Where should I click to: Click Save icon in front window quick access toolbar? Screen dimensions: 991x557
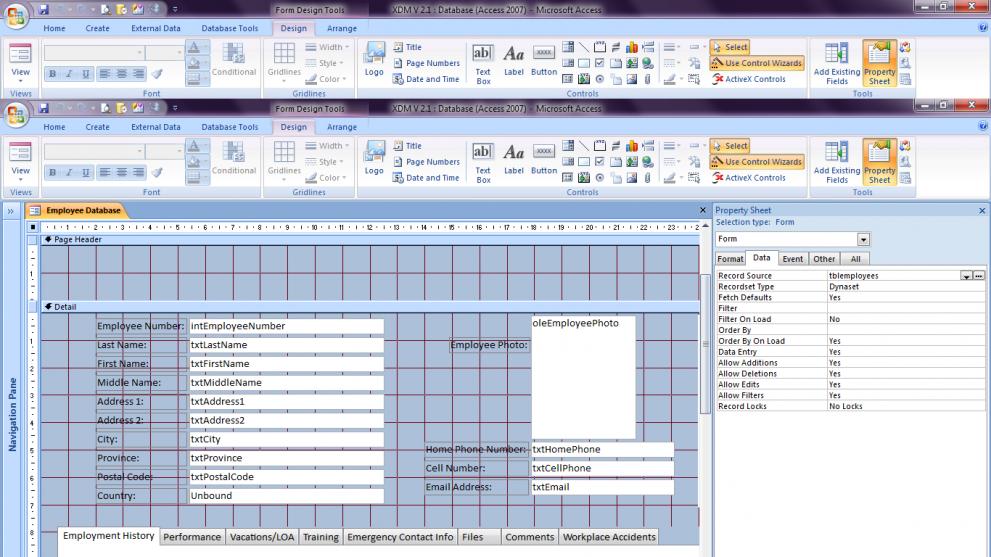click(44, 108)
